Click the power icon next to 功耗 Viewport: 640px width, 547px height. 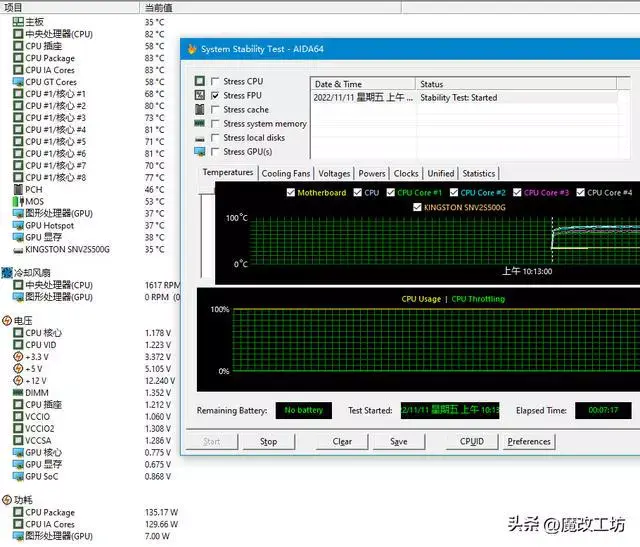(x=7, y=500)
